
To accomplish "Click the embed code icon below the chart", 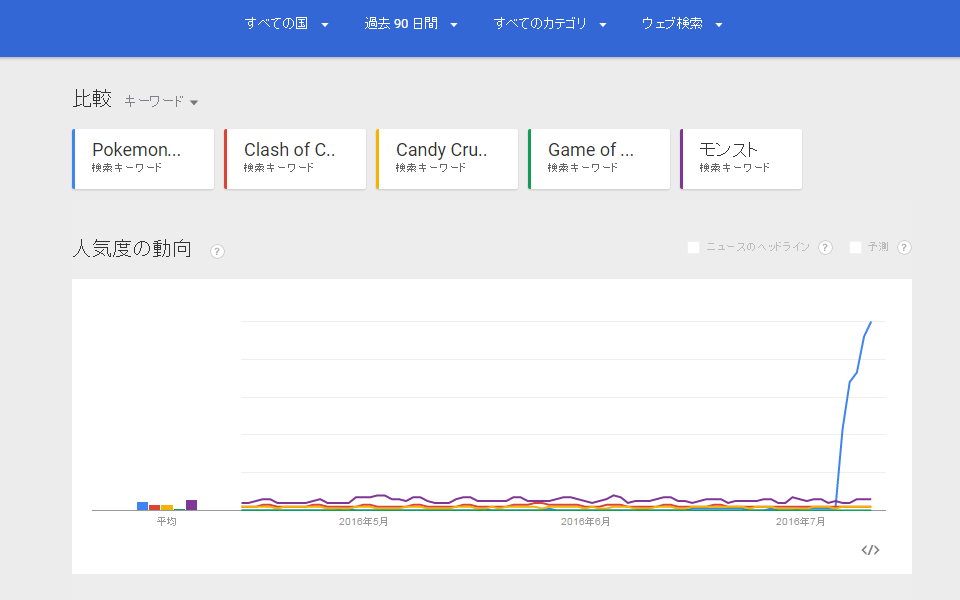I will pyautogui.click(x=870, y=550).
